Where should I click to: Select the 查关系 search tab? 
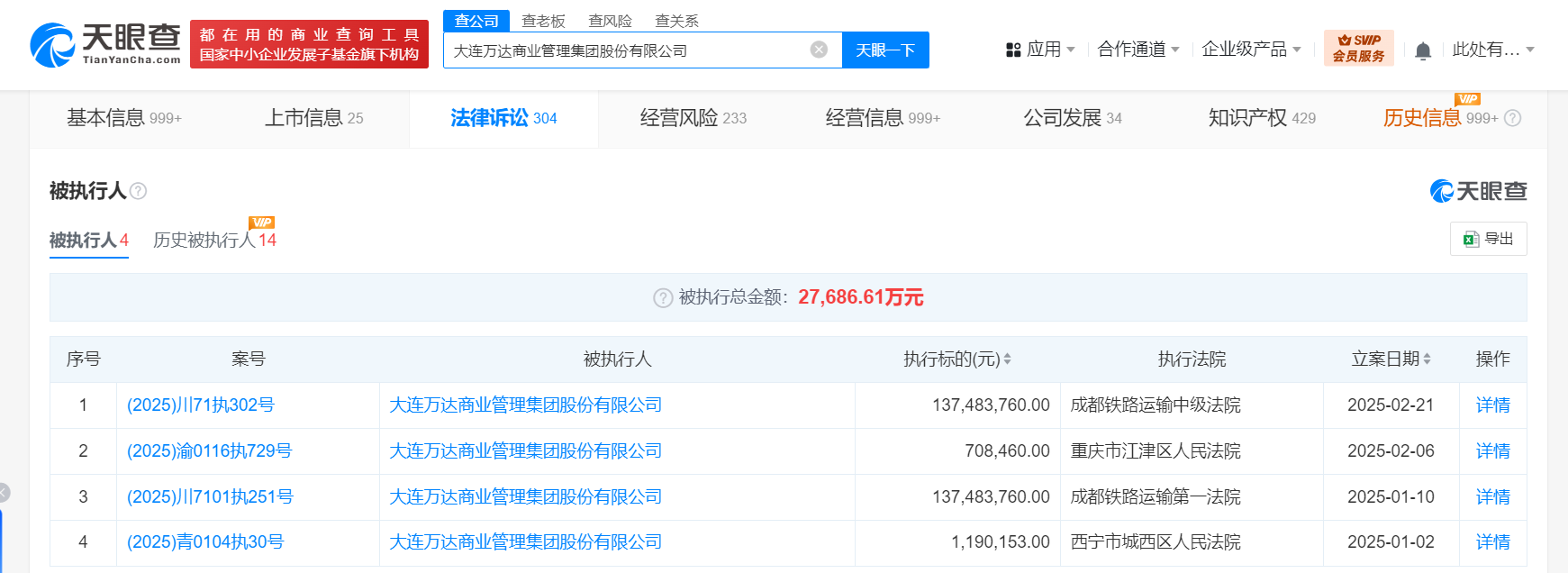(x=676, y=21)
